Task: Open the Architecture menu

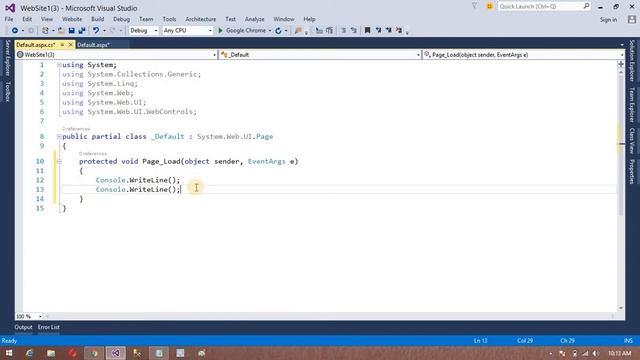Action: (x=200, y=19)
